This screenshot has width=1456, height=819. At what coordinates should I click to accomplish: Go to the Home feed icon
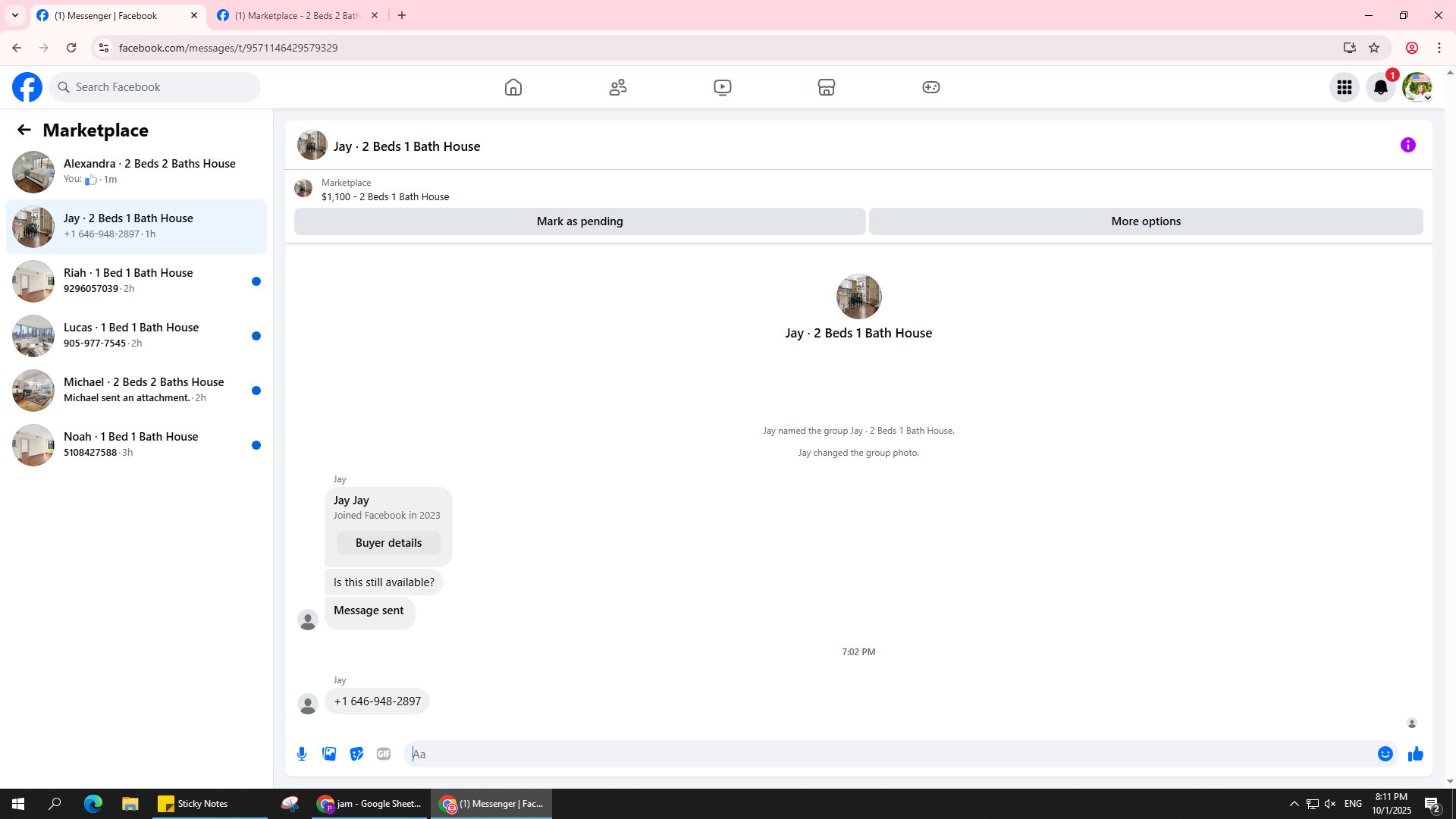click(513, 87)
